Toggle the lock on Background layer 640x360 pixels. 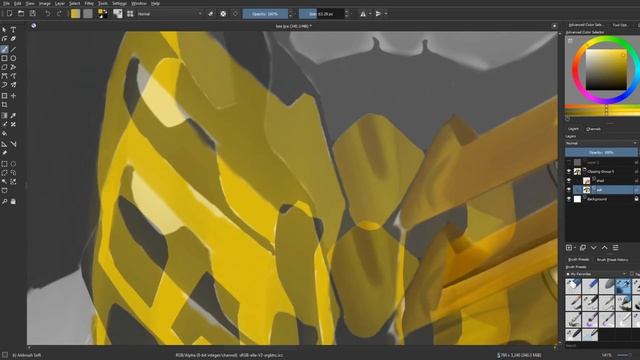tap(636, 199)
